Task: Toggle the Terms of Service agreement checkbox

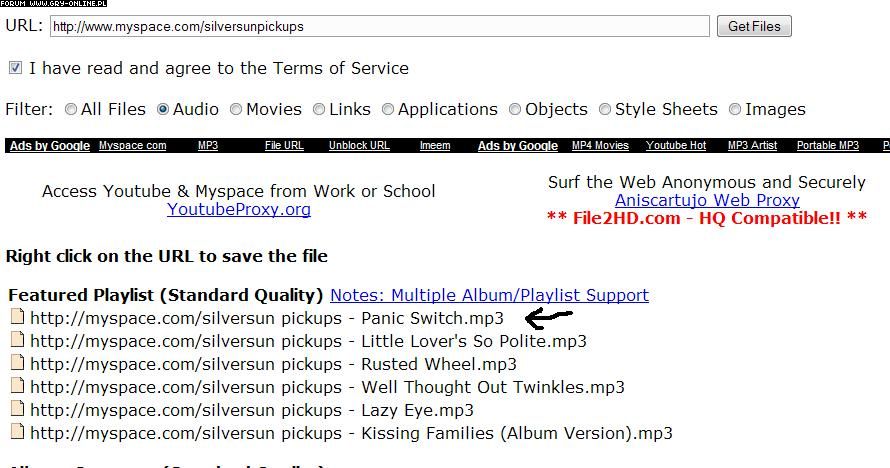Action: [15, 69]
